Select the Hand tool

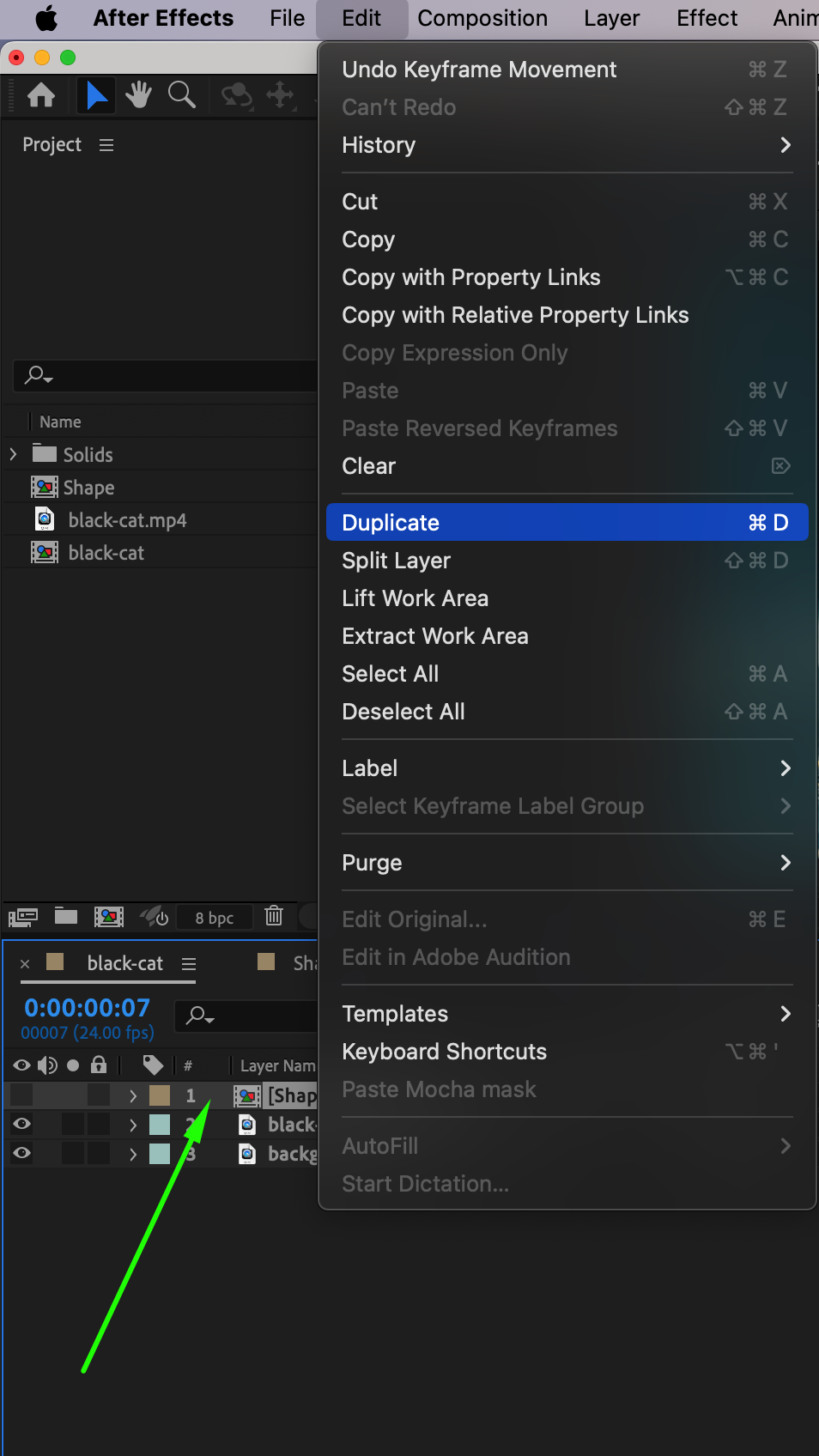click(x=138, y=95)
